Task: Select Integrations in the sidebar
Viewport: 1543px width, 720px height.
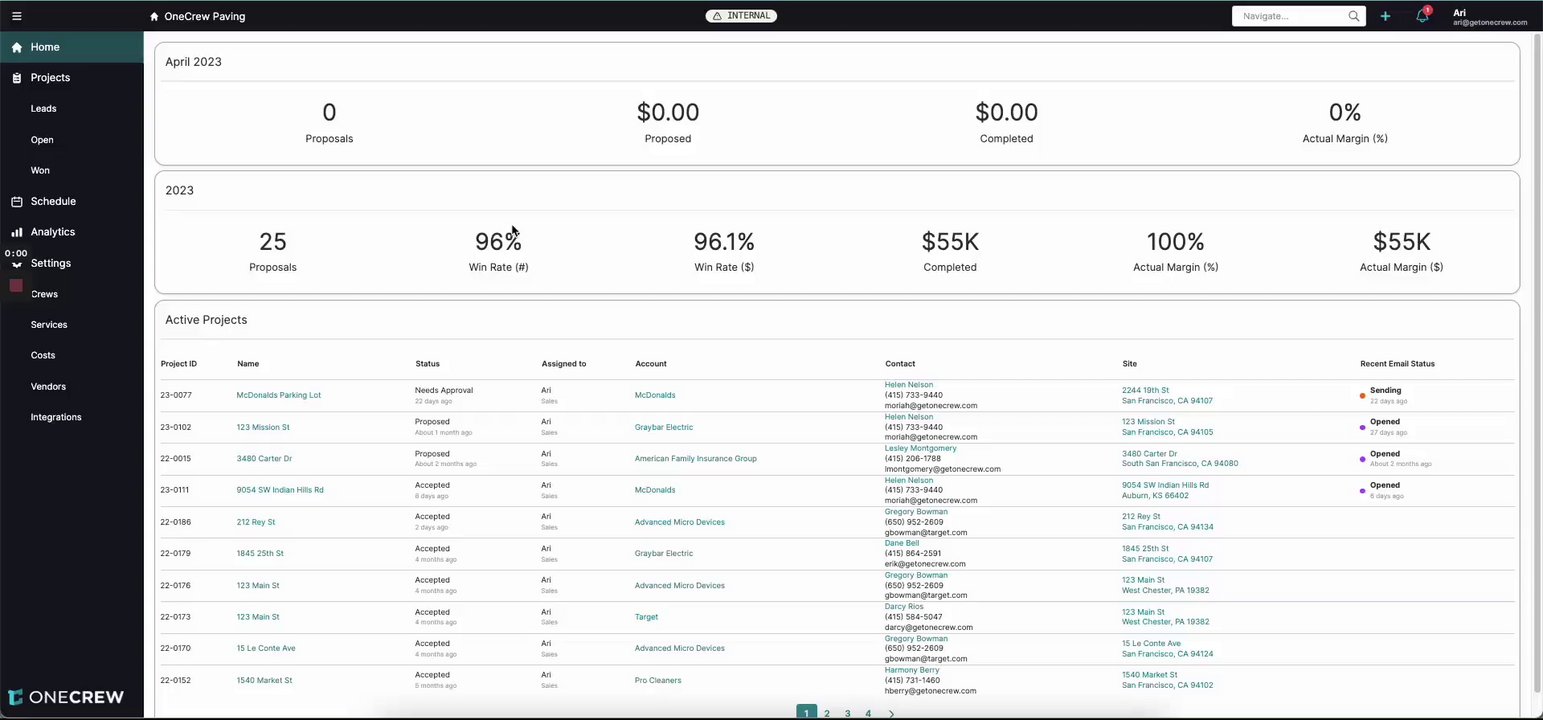Action: 56,417
